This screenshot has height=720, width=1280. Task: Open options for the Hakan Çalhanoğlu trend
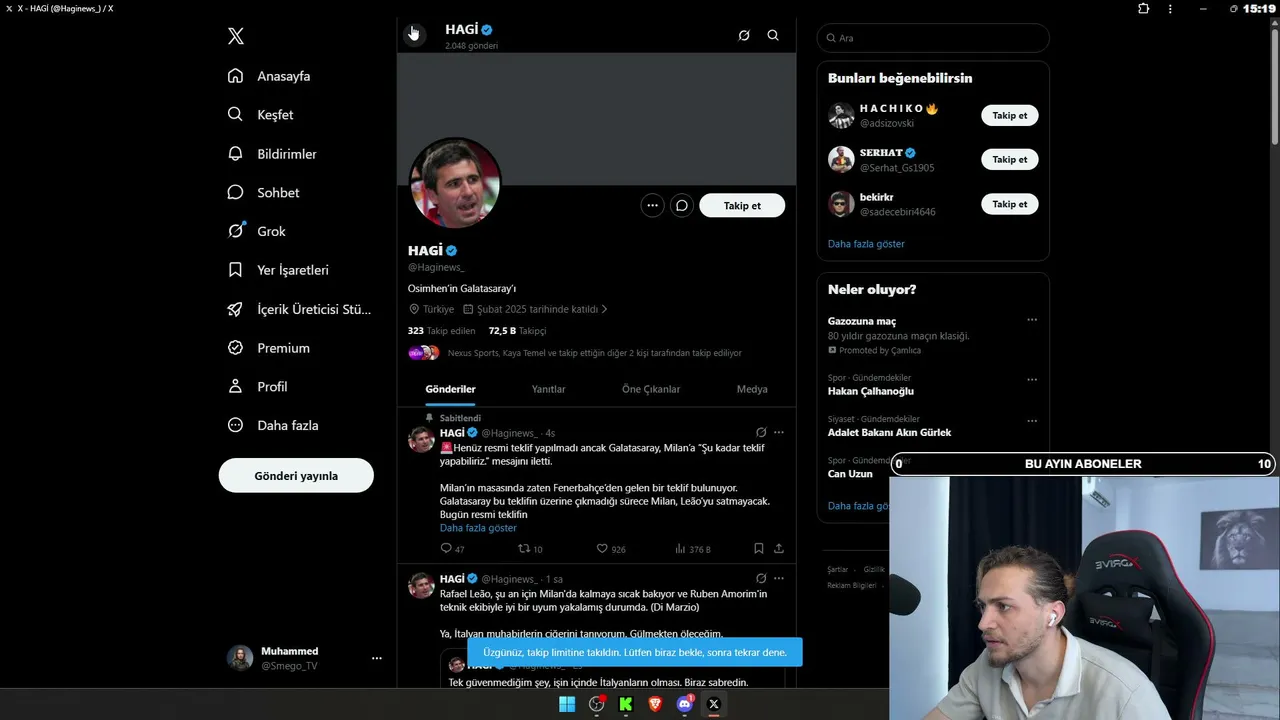point(1032,380)
